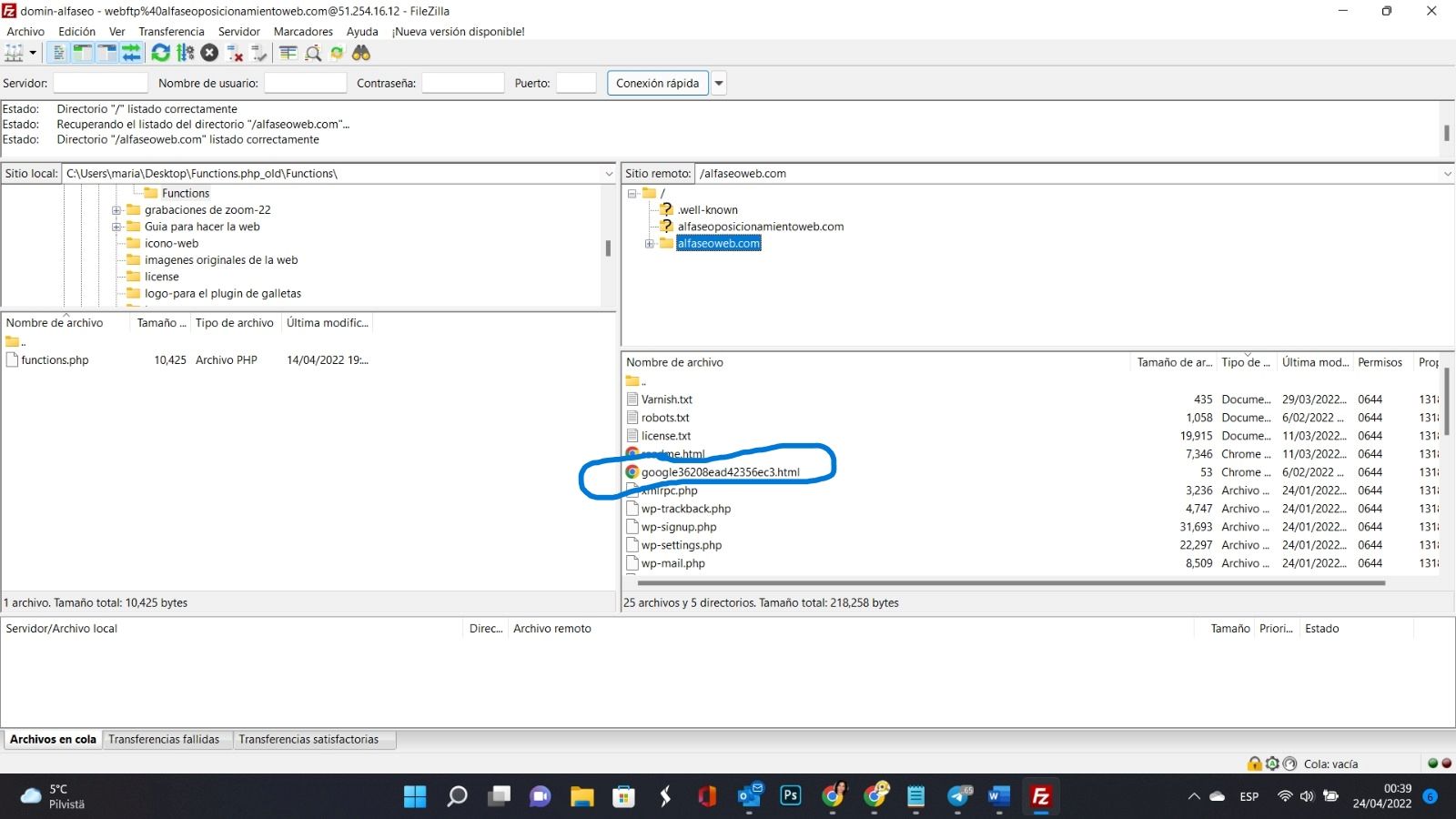Sort the local list by Tamaño column

pyautogui.click(x=161, y=323)
